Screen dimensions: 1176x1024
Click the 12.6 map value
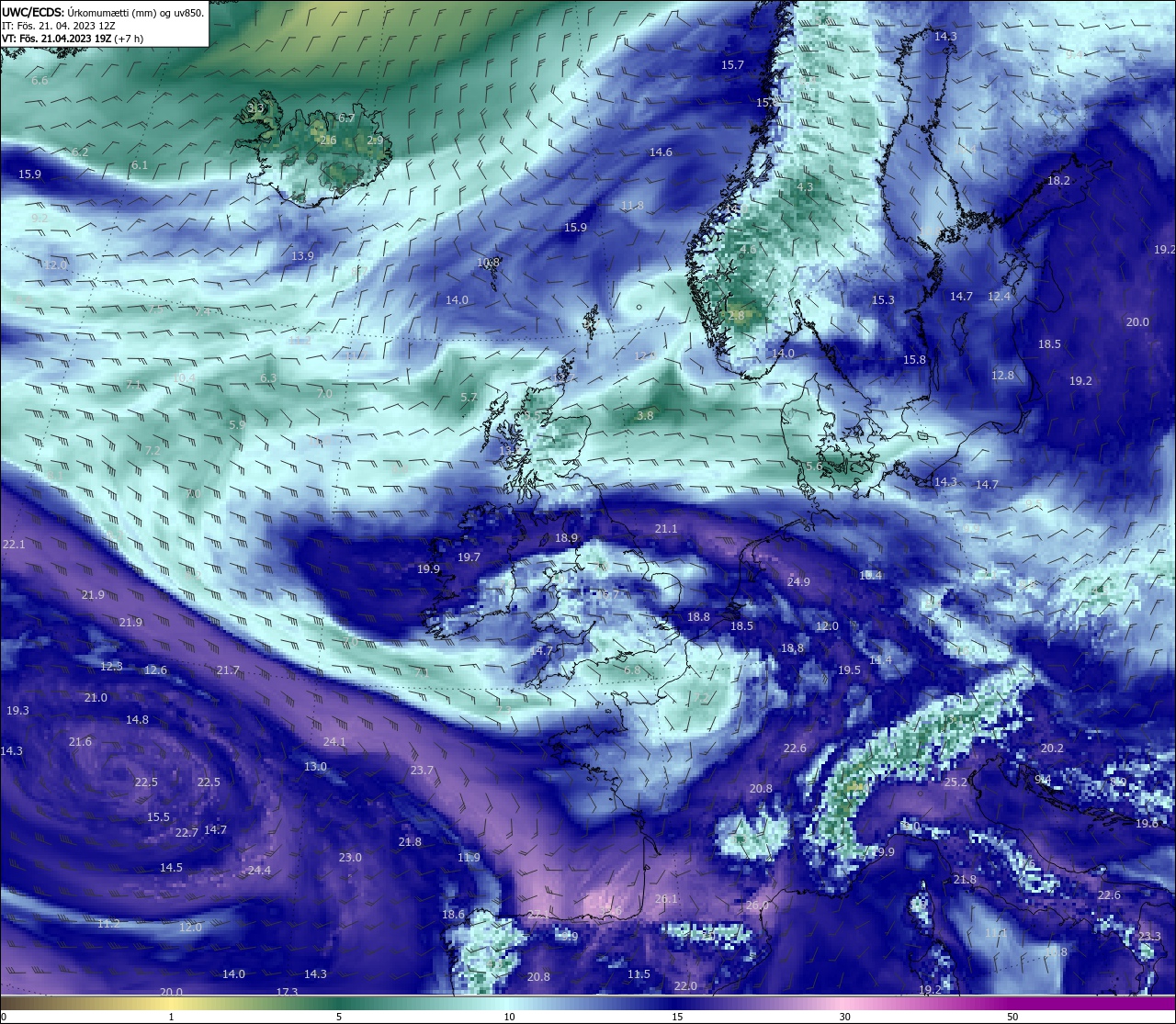[x=156, y=670]
